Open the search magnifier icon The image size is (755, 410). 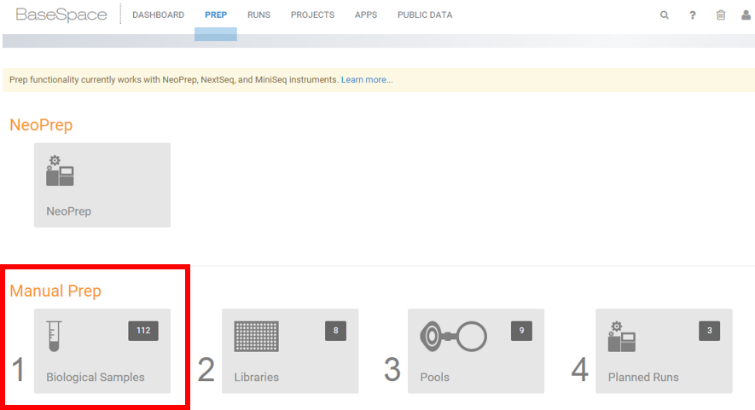(665, 15)
